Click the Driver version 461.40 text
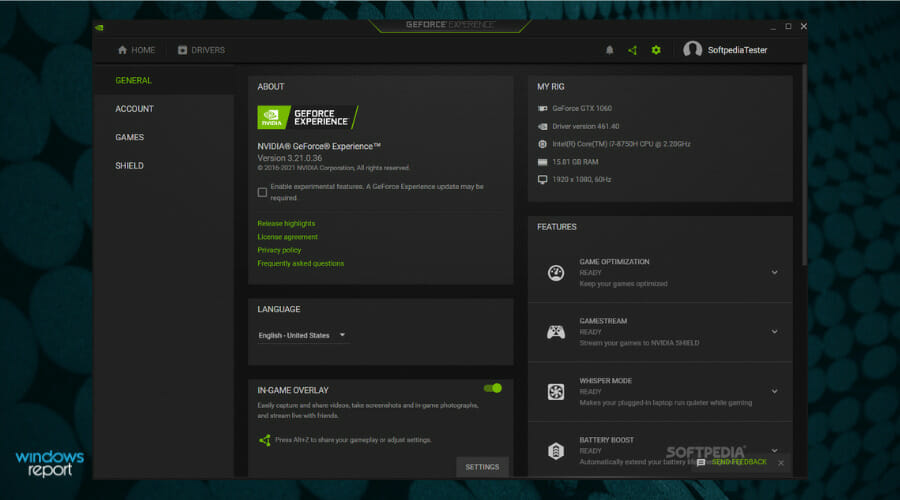Viewport: 900px width, 500px height. [x=585, y=126]
